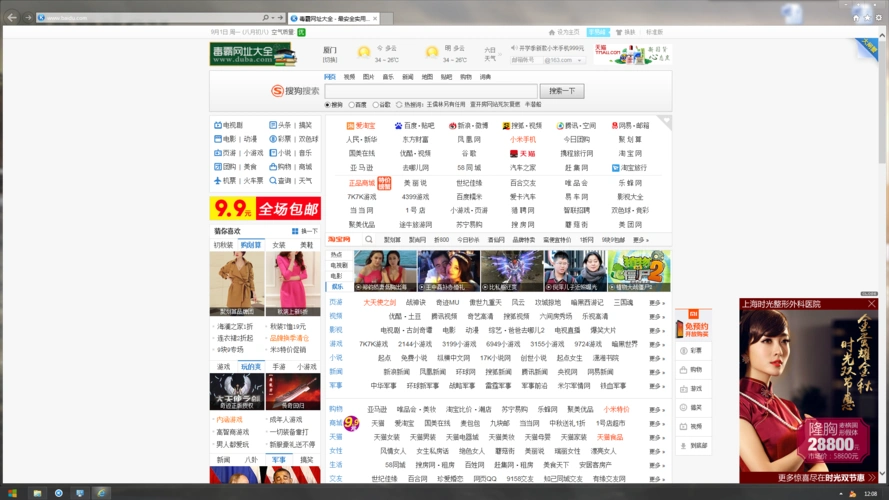
Task: Click the 电影 movie icon in left panel
Action: [218, 139]
